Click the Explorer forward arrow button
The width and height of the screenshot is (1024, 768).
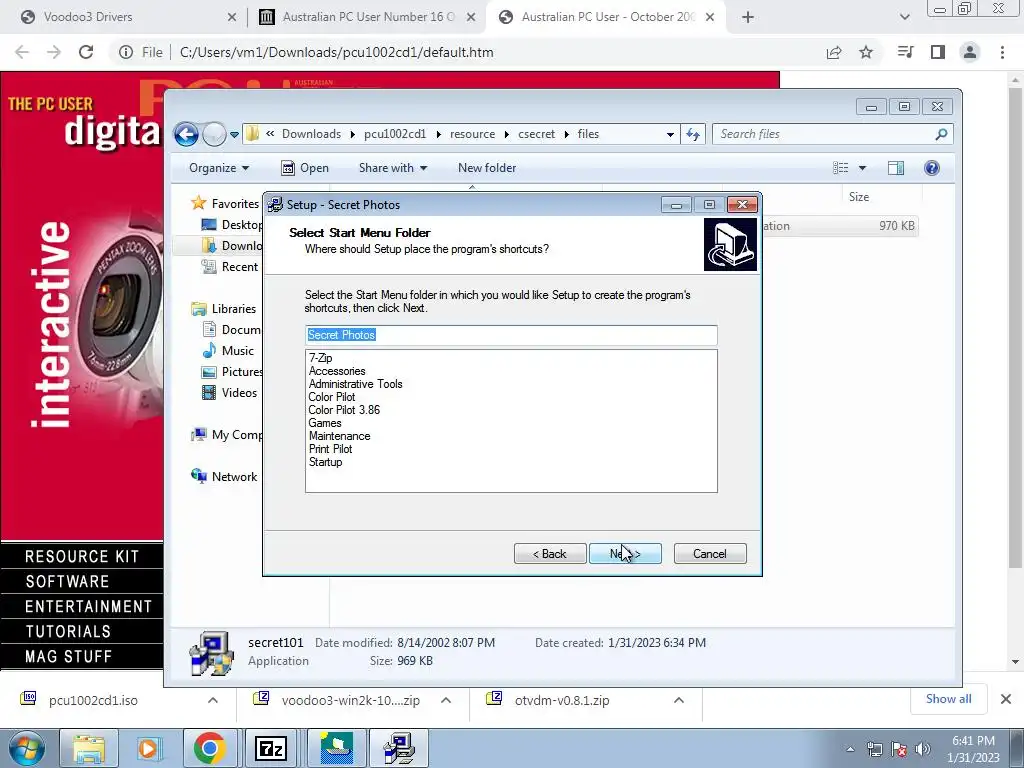point(214,135)
